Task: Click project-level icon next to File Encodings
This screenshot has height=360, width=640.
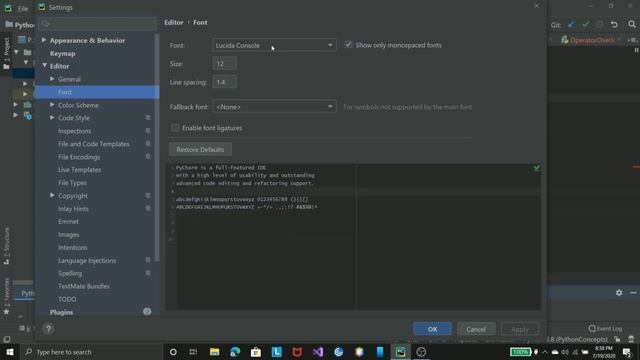Action: click(x=148, y=156)
